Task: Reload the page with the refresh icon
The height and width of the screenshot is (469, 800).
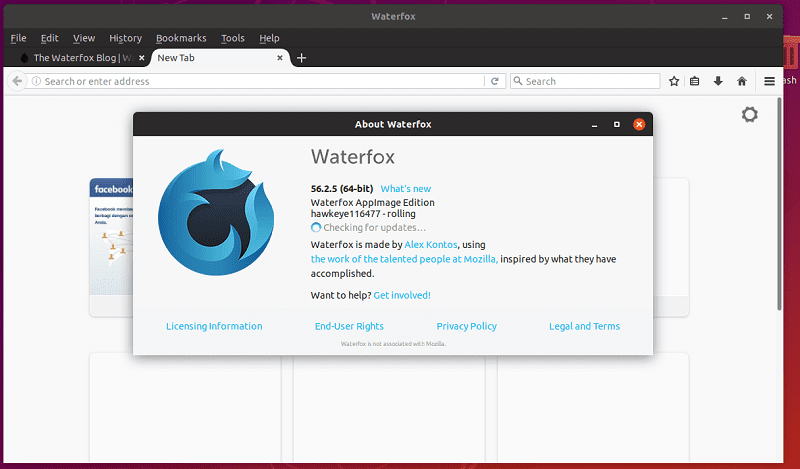Action: 494,81
